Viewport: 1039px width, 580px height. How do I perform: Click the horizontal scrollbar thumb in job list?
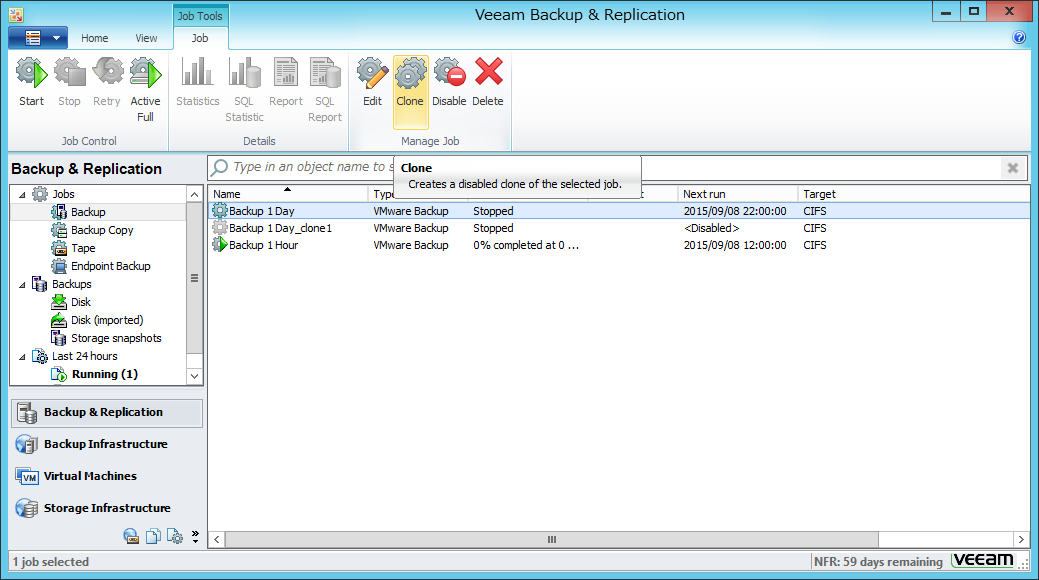tap(551, 540)
